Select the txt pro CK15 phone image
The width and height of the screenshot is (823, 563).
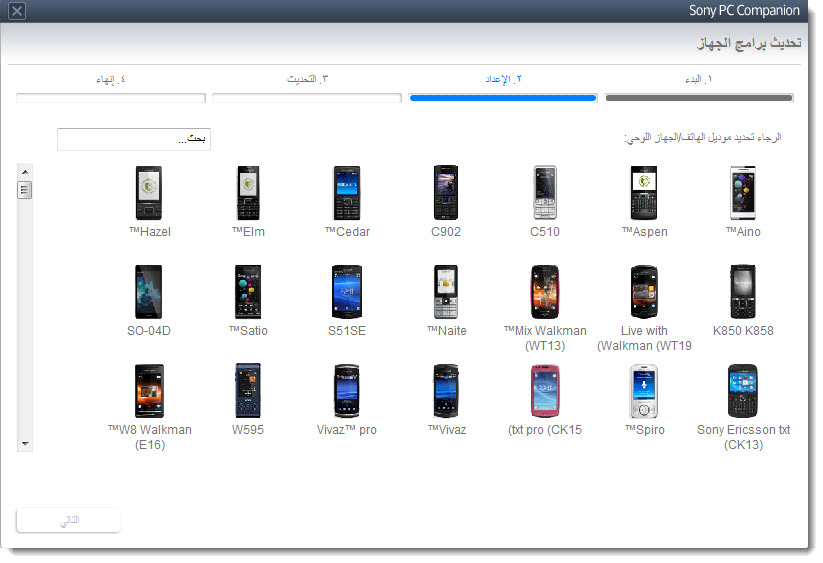click(x=545, y=391)
